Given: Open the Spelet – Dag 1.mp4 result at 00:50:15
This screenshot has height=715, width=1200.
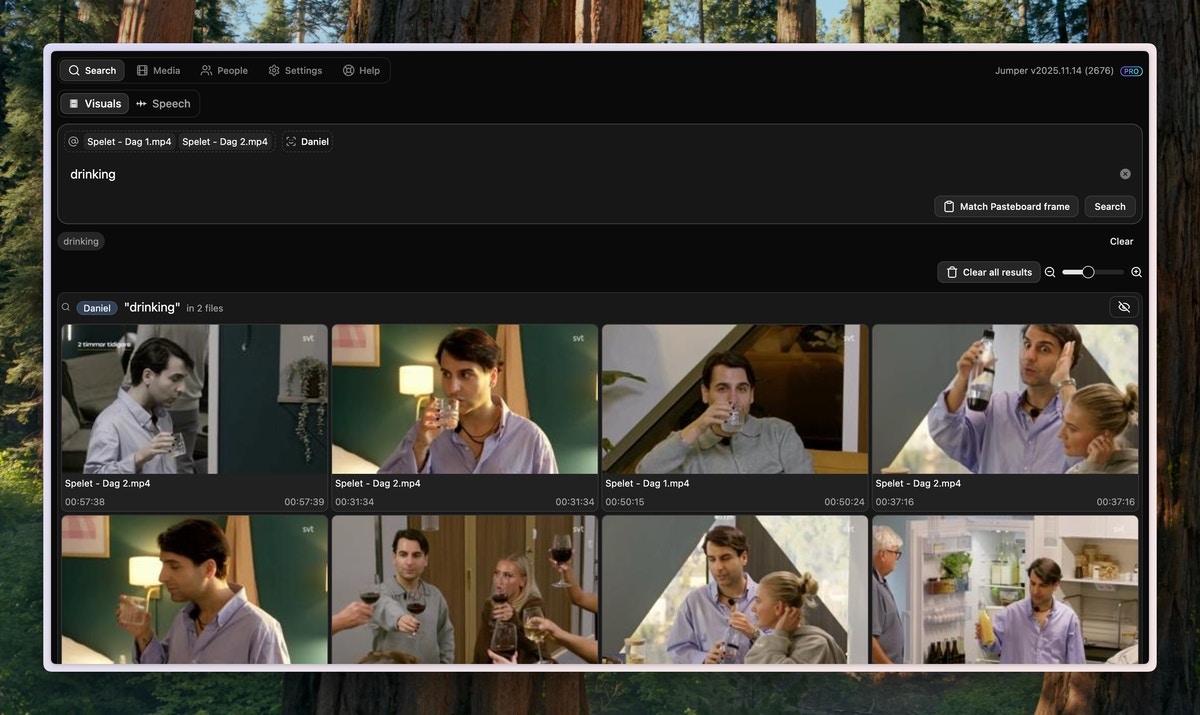Looking at the screenshot, I should pyautogui.click(x=734, y=398).
